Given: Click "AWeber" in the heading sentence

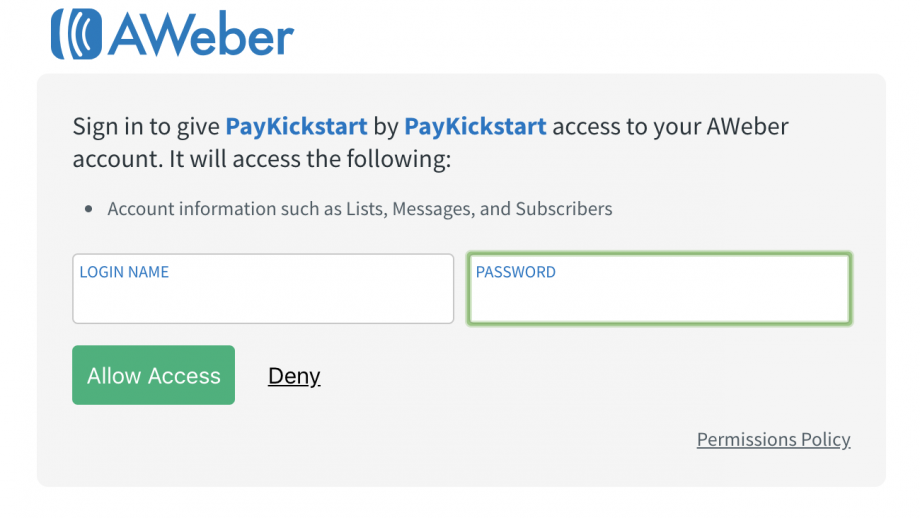Looking at the screenshot, I should coord(747,127).
